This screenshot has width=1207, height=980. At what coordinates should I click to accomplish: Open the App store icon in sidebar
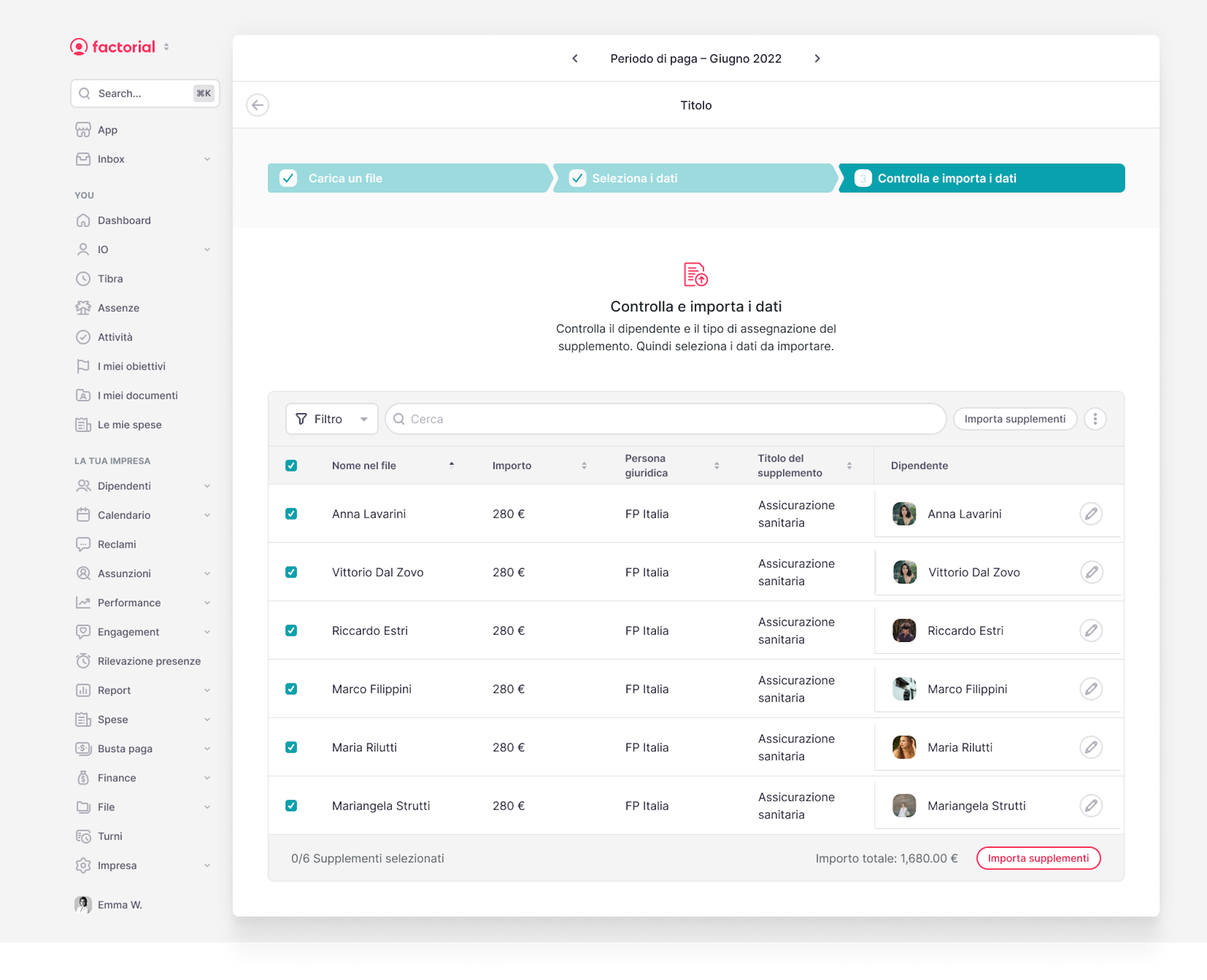(83, 130)
